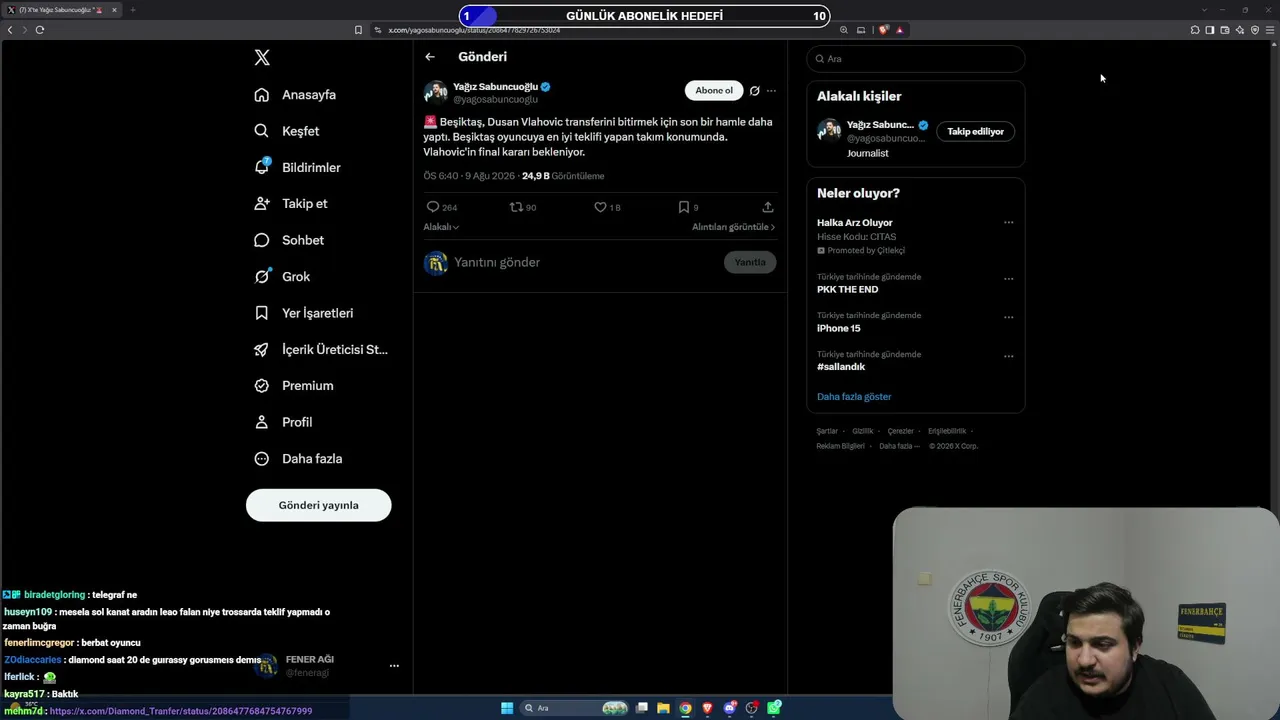Open PKK THE END trend
The image size is (1280, 720).
848,289
